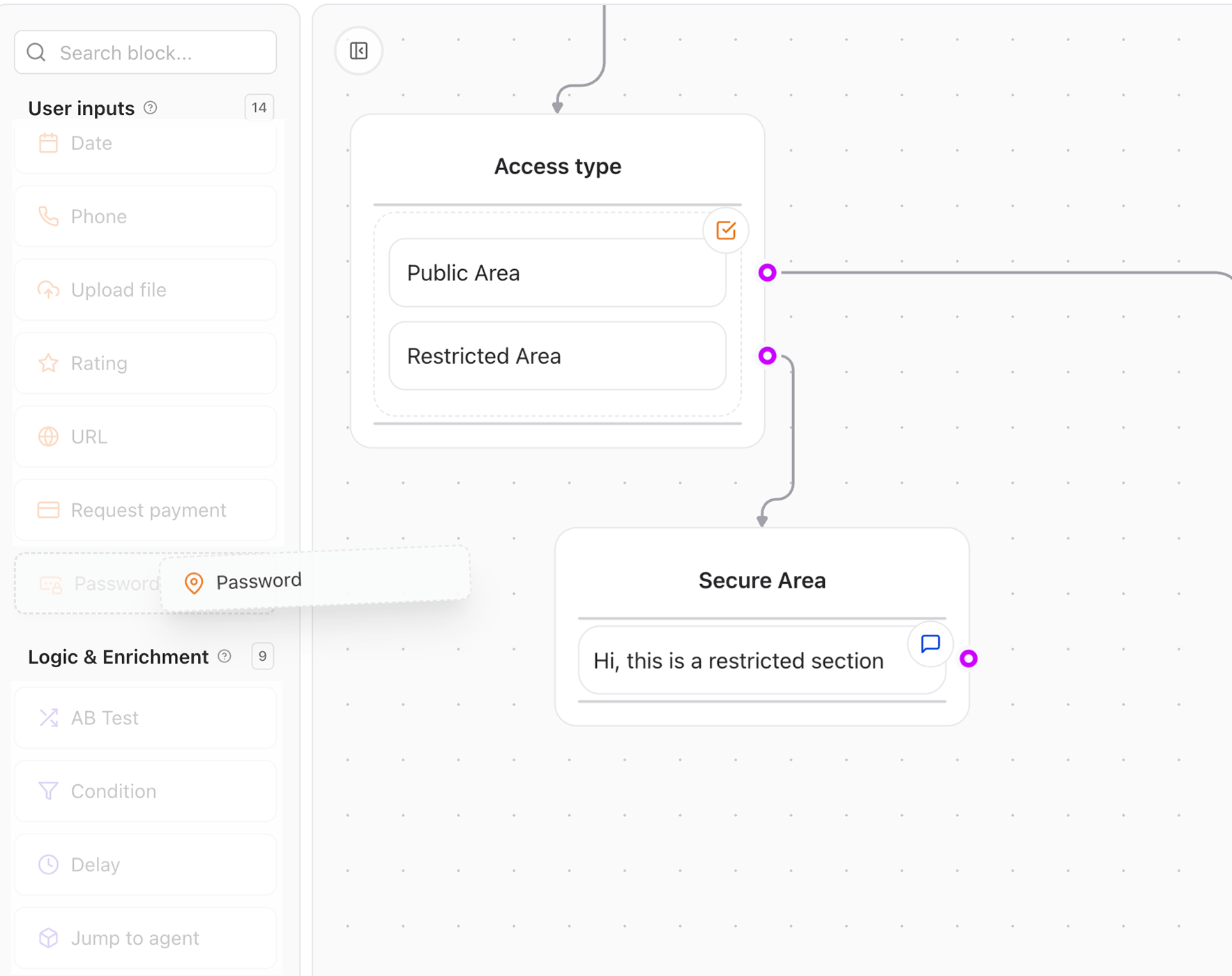Click the Restricted Area output port

[767, 356]
